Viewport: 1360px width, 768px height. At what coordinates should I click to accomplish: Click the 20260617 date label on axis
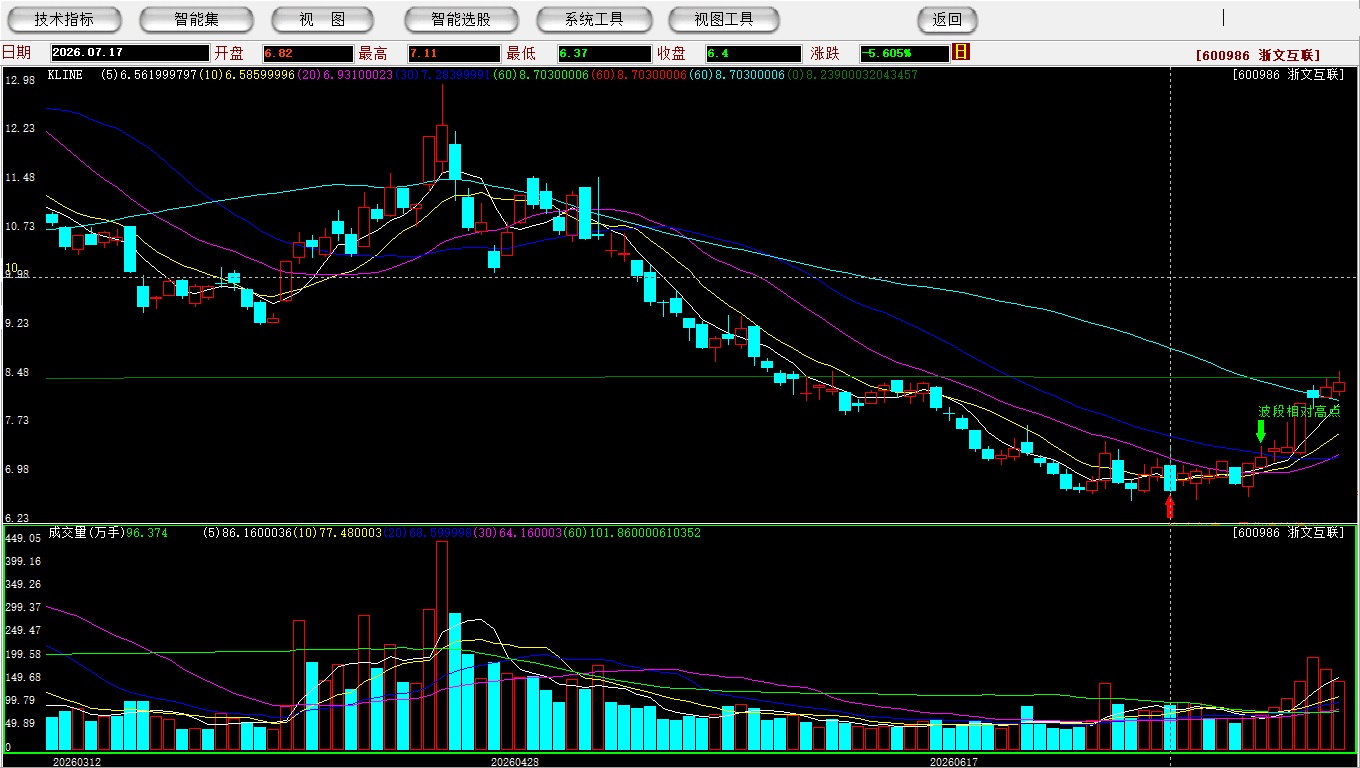(x=953, y=762)
